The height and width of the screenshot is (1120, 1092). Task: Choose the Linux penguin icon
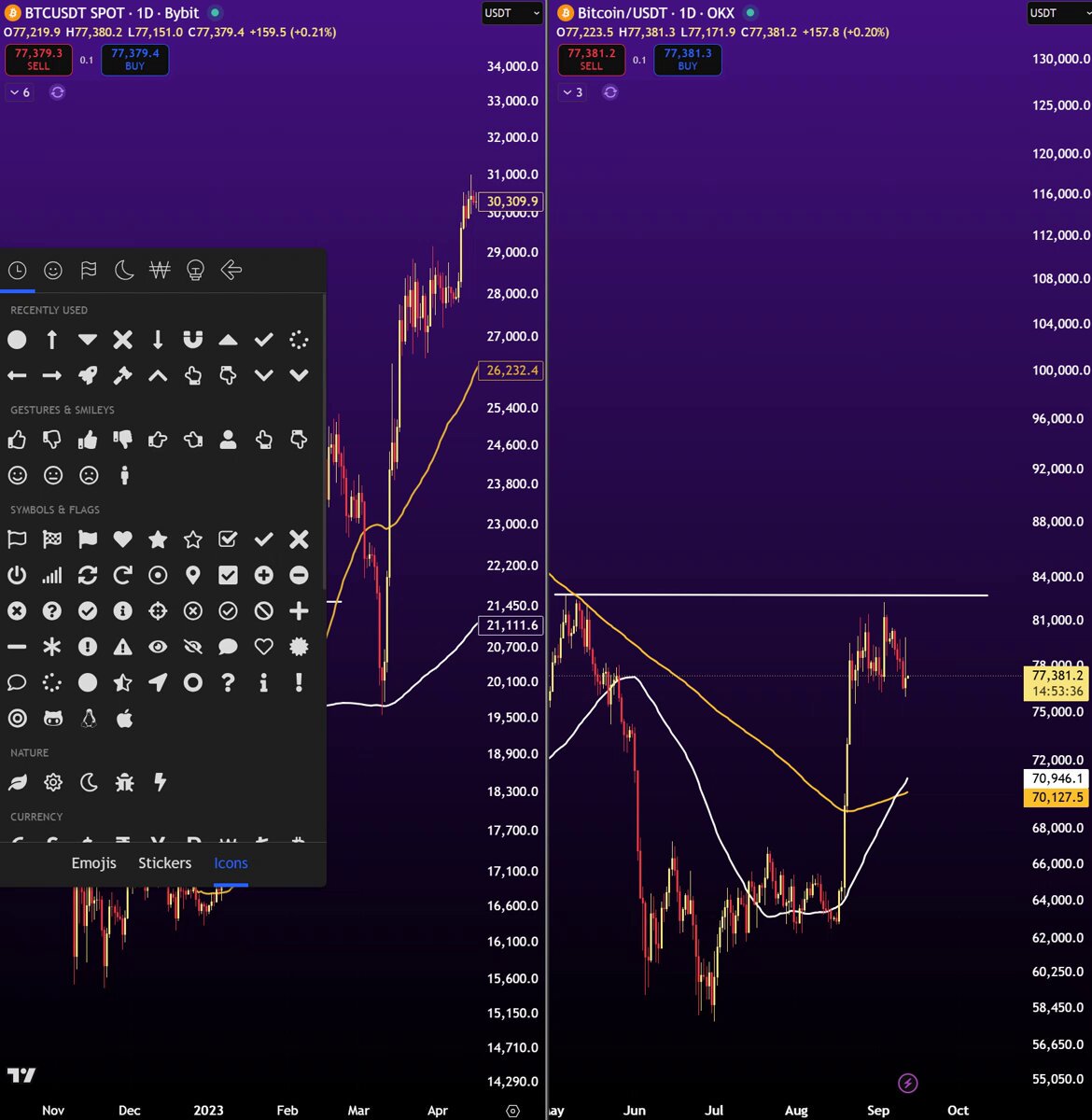[x=88, y=718]
